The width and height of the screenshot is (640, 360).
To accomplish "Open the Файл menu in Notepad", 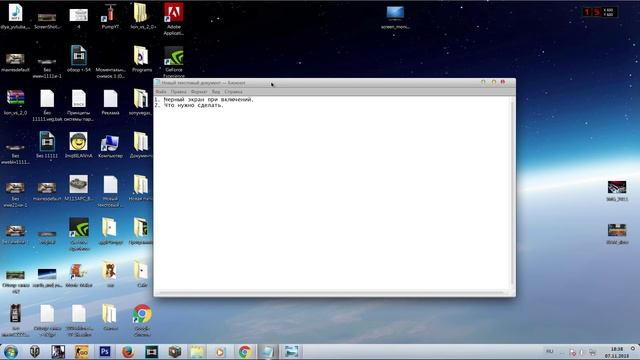I will (x=161, y=92).
